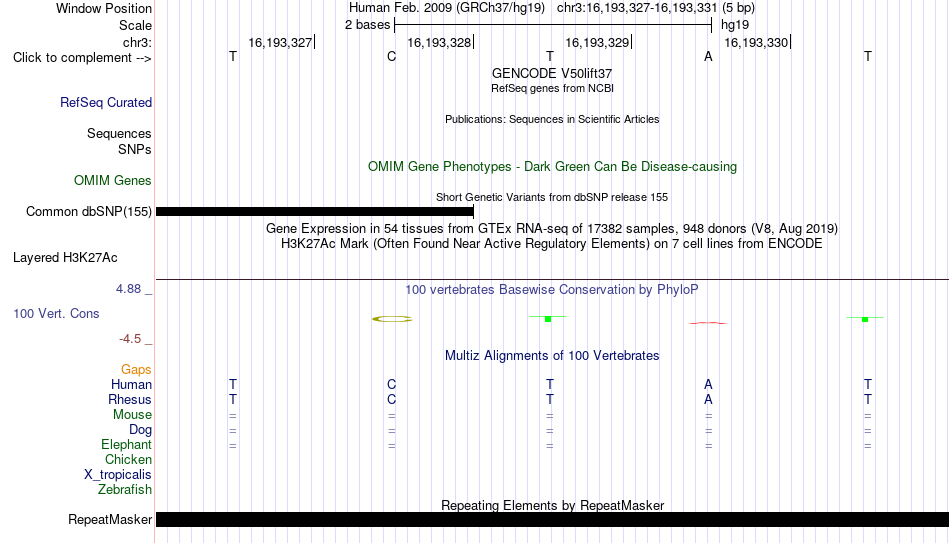Viewport: 950px width, 543px height.
Task: Click the -4.5 lower conservation scale value
Action: tap(130, 339)
